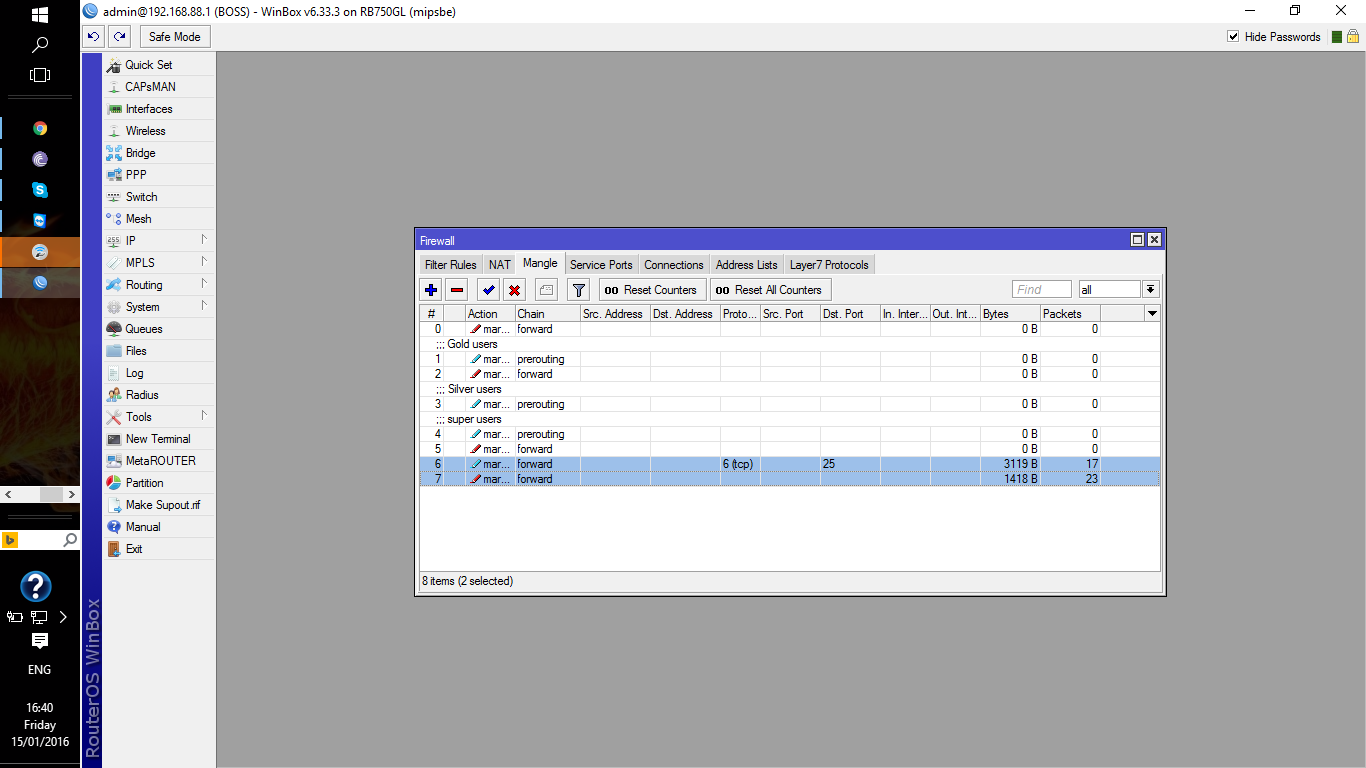Screen dimensions: 1366x768
Task: Open the Radius section
Action: (159, 395)
